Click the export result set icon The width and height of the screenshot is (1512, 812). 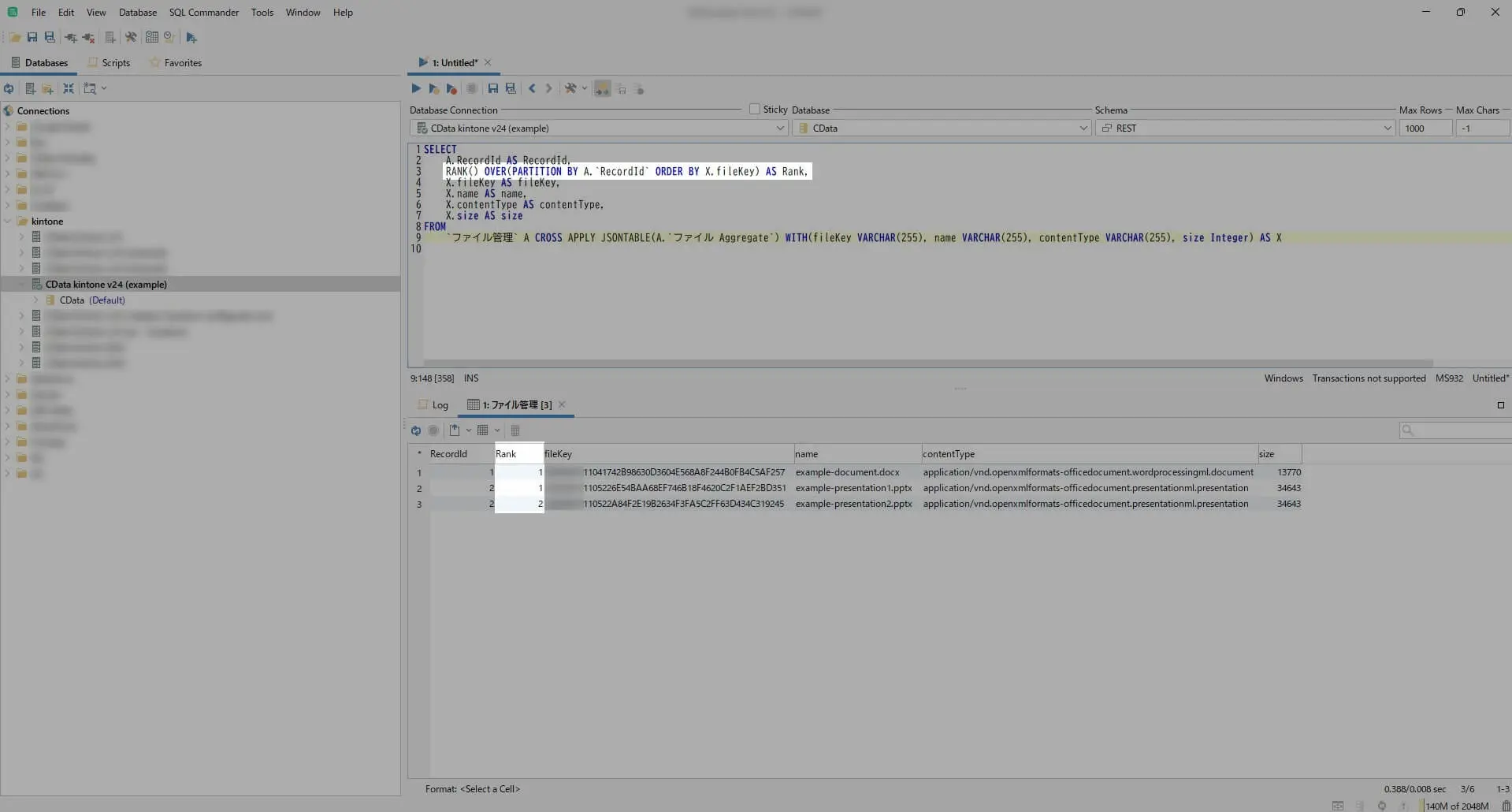[x=455, y=430]
